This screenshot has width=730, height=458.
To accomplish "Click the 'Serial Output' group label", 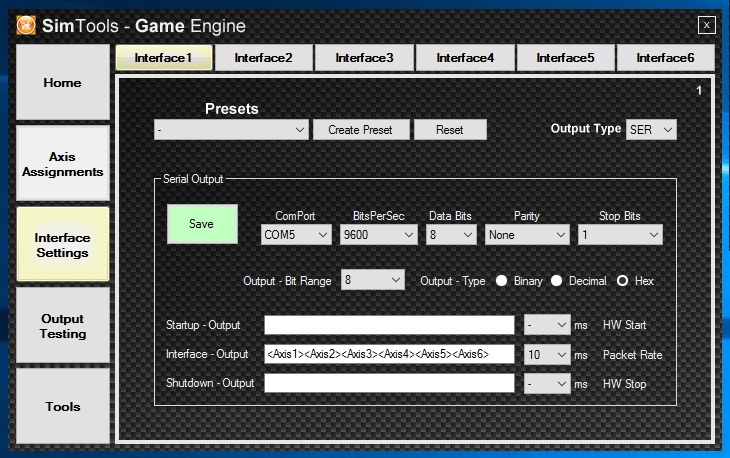I will pyautogui.click(x=193, y=179).
